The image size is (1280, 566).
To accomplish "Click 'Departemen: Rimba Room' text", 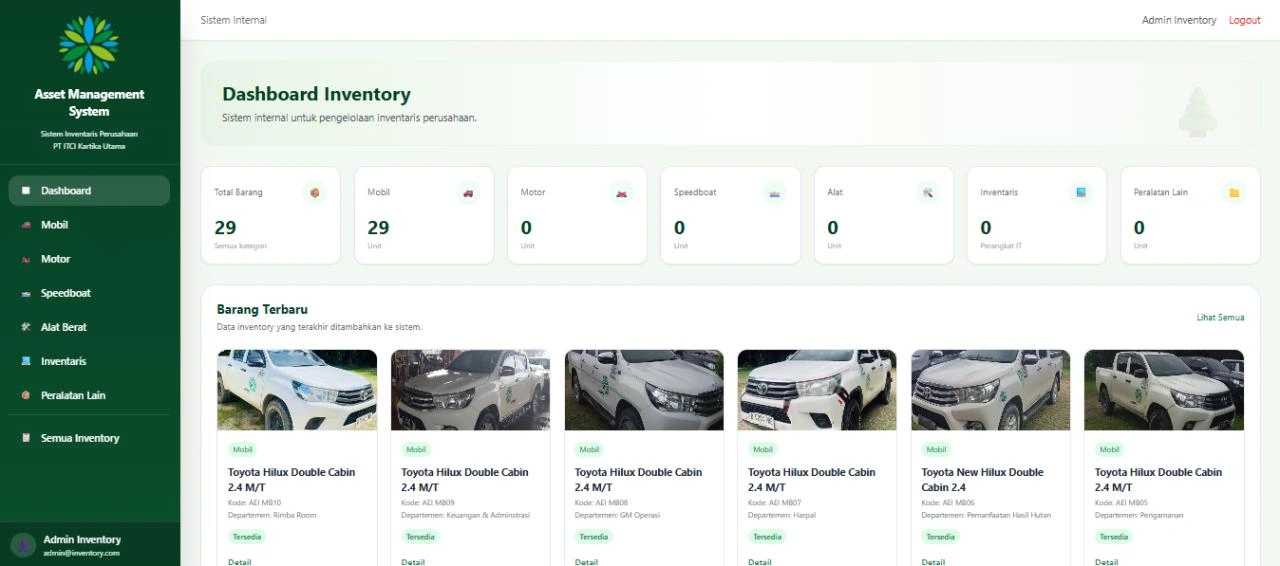I will pyautogui.click(x=272, y=515).
